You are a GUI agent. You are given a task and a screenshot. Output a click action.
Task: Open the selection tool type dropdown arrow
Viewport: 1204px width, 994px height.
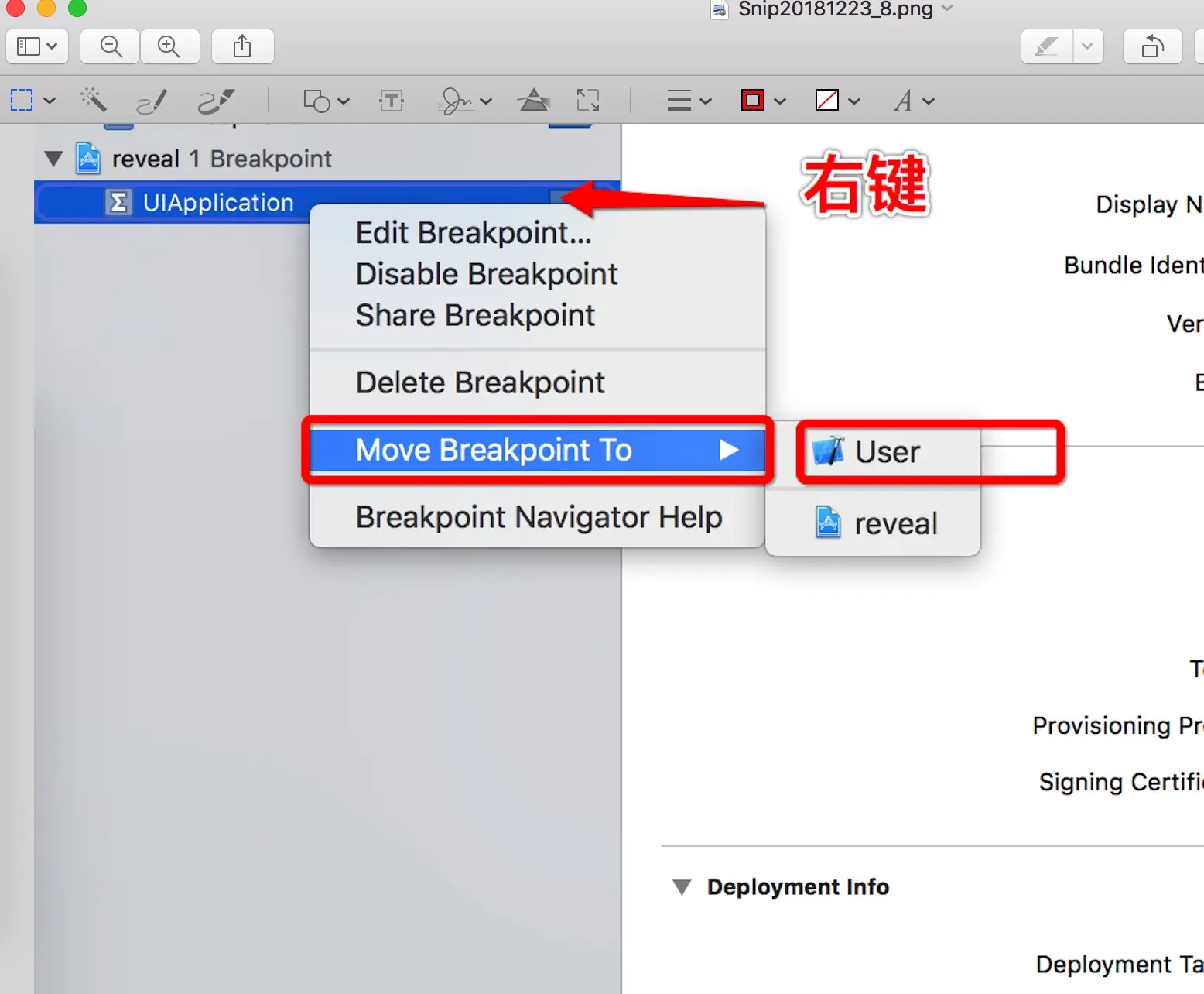(x=50, y=101)
